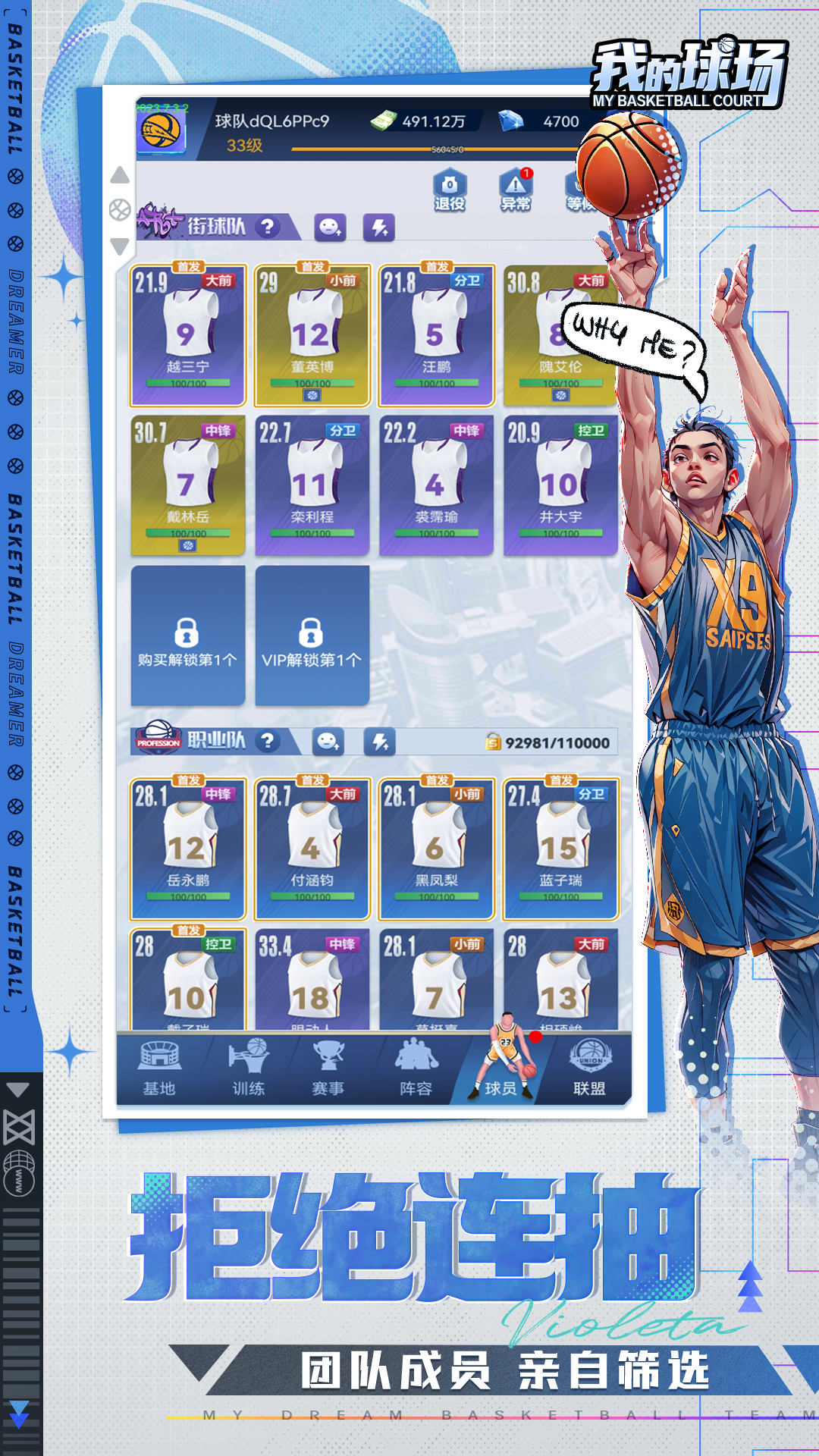
Task: Open the 退役 retired players icon
Action: click(449, 190)
